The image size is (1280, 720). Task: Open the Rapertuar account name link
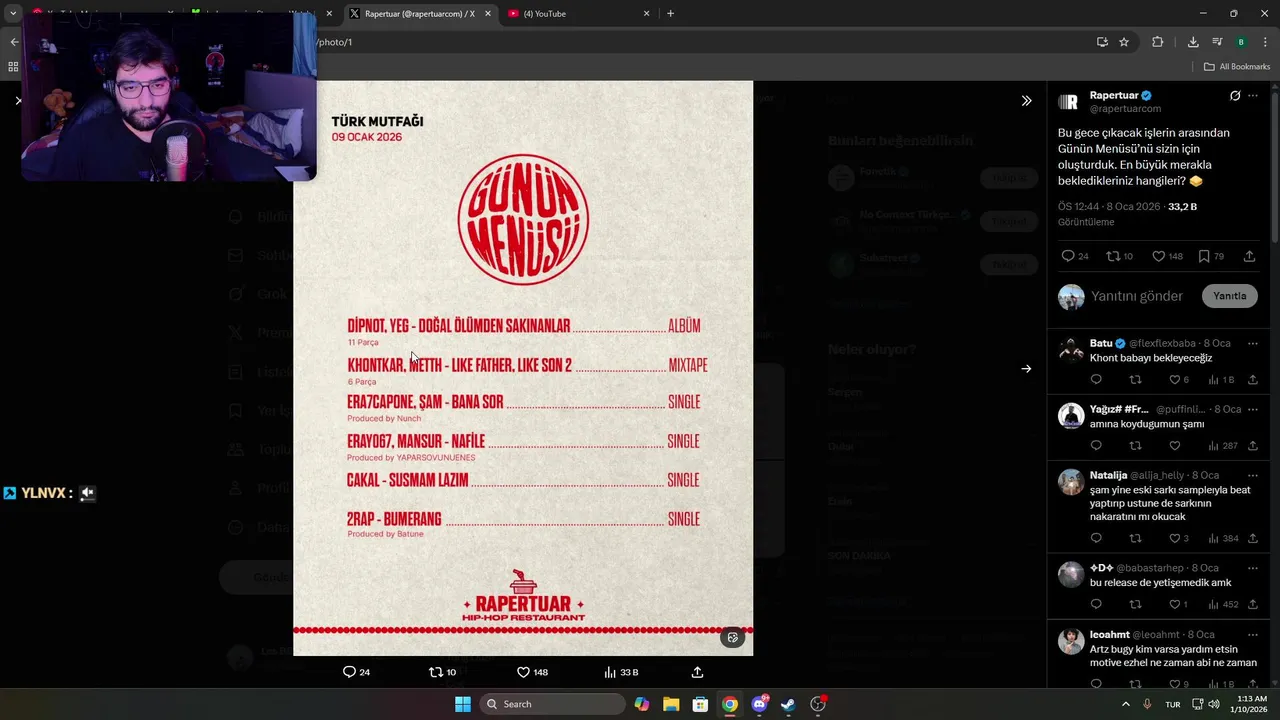[1114, 96]
